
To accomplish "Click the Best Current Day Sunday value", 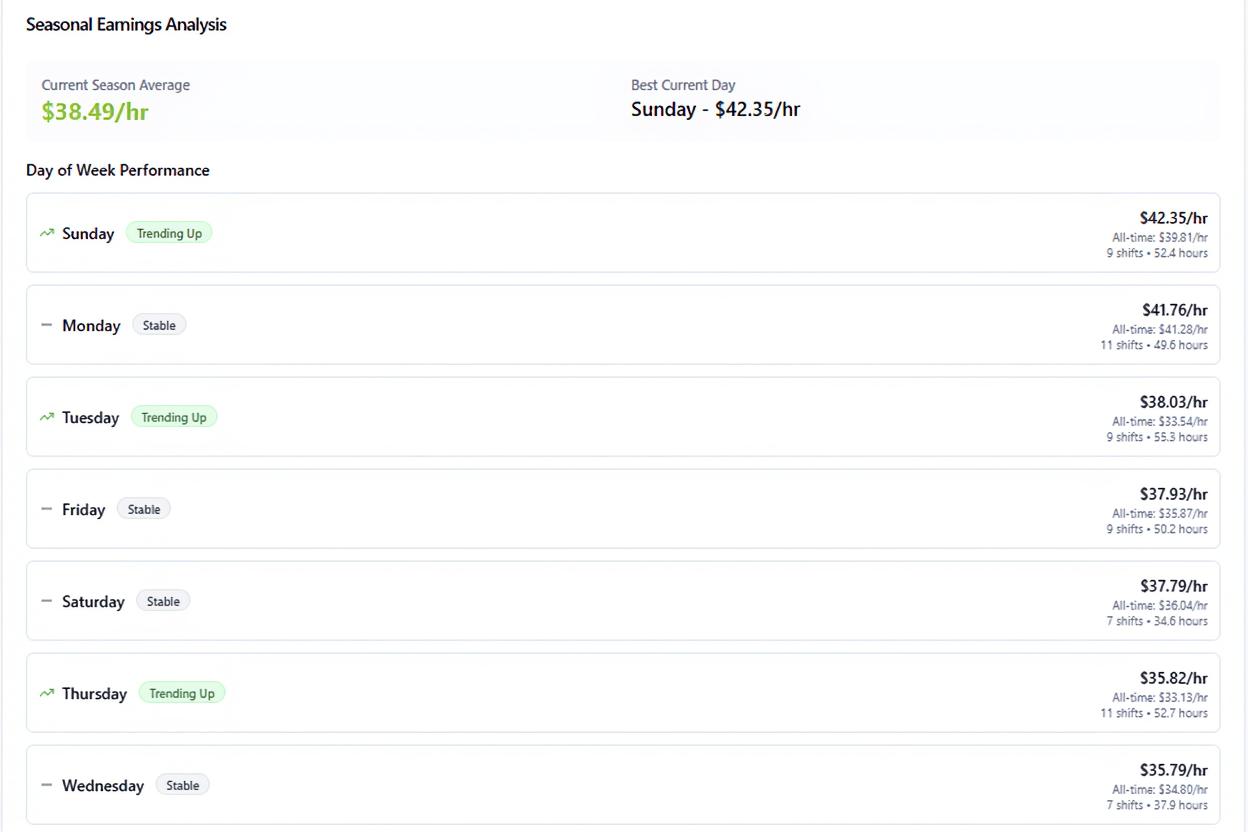I will (x=714, y=109).
